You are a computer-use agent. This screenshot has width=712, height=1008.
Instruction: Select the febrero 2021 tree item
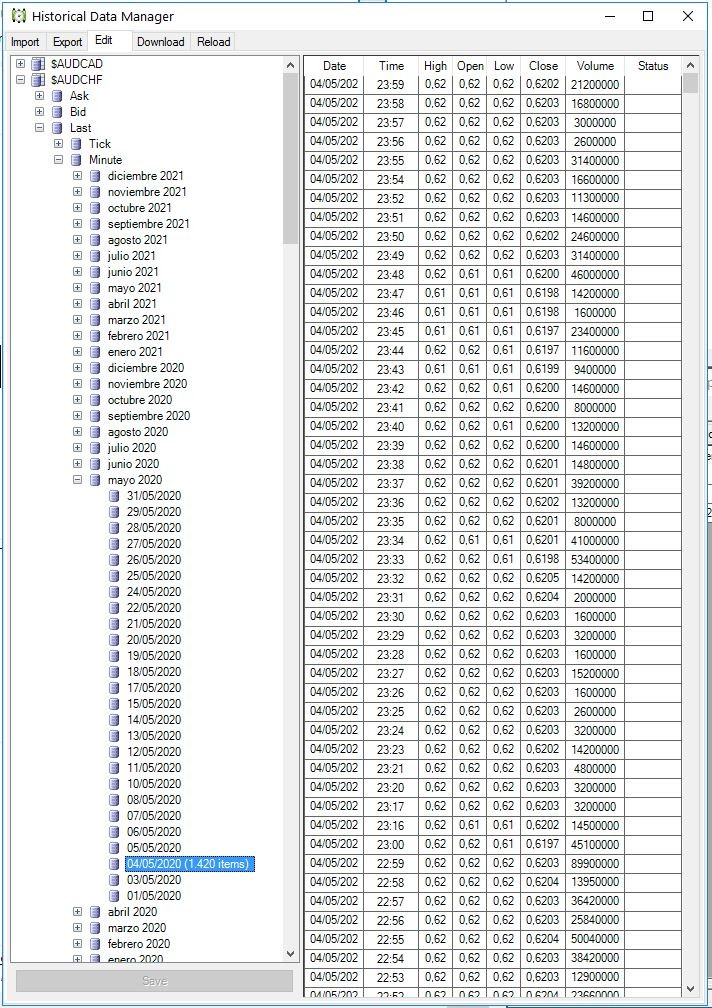coord(139,336)
